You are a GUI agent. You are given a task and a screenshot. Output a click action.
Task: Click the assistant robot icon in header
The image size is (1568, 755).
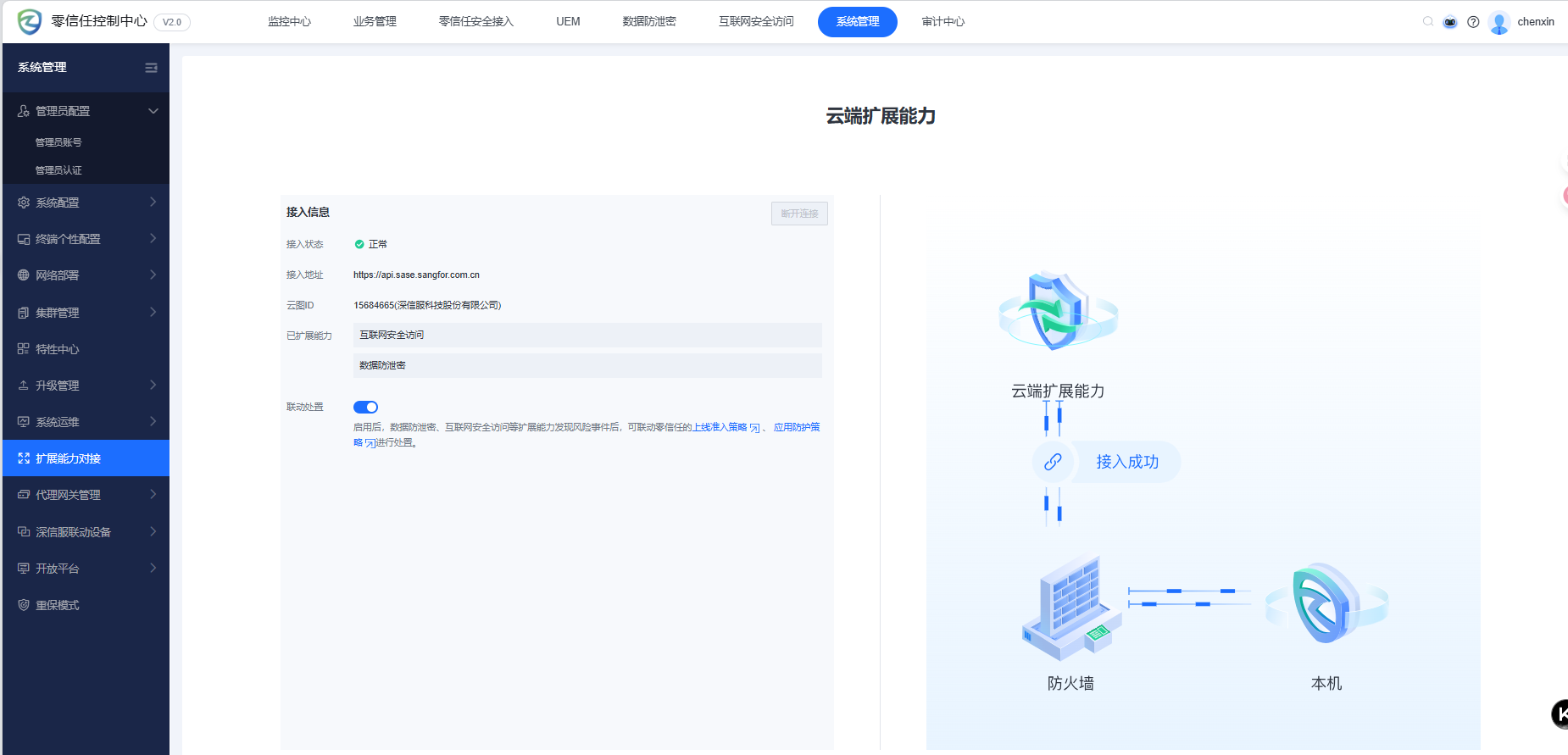(1450, 22)
